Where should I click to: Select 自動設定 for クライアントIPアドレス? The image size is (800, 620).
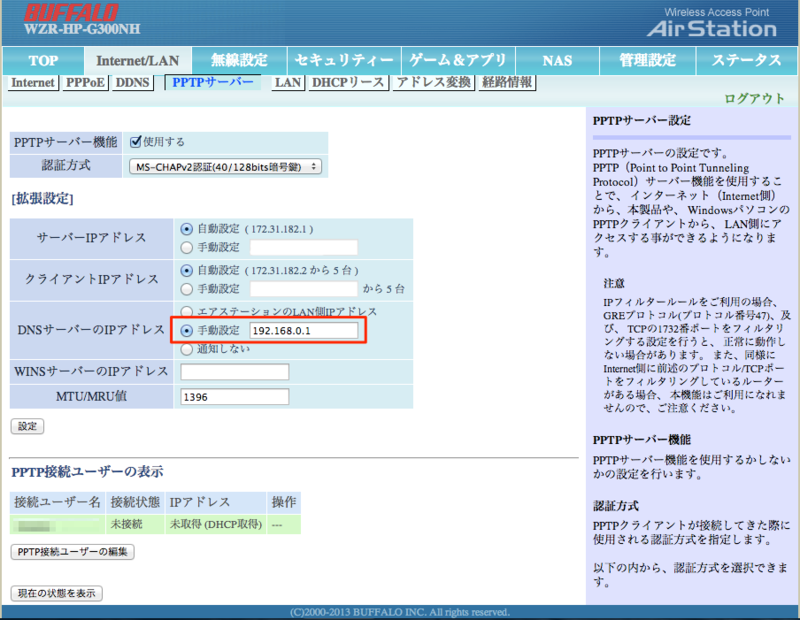(187, 271)
